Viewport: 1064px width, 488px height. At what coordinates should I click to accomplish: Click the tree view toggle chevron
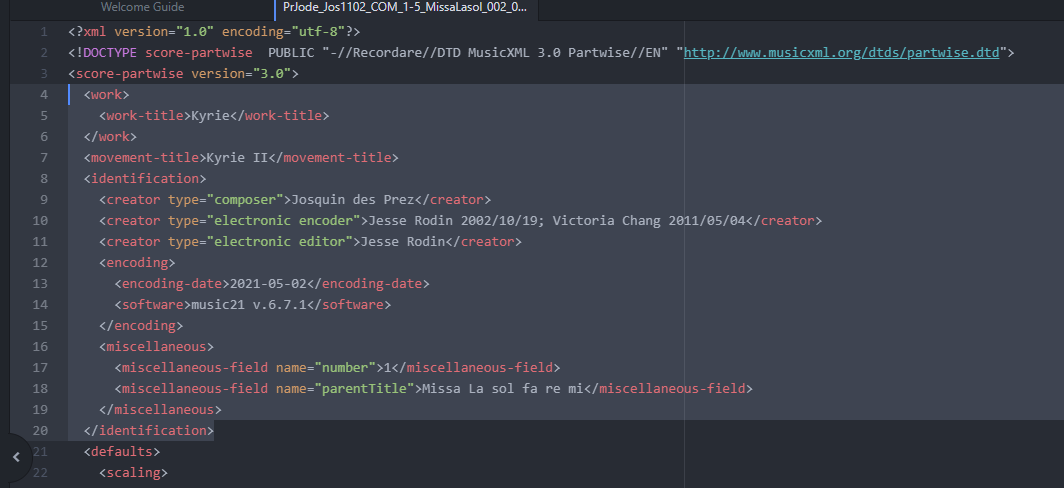16,456
